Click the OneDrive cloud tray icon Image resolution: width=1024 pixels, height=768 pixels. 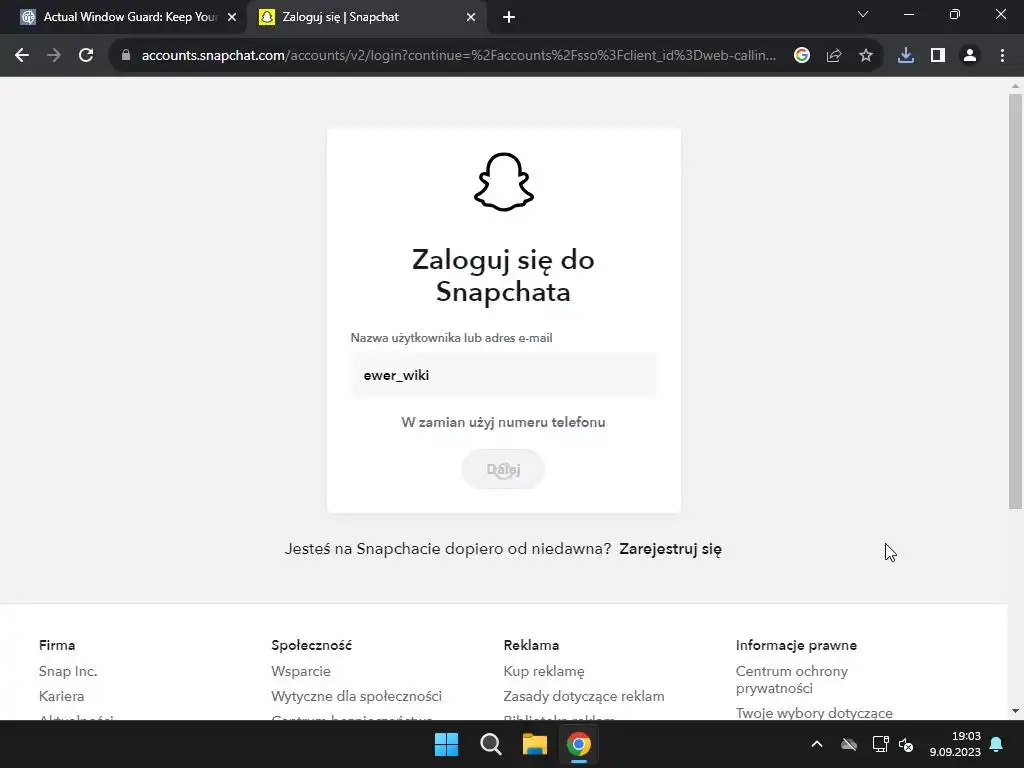(x=849, y=744)
